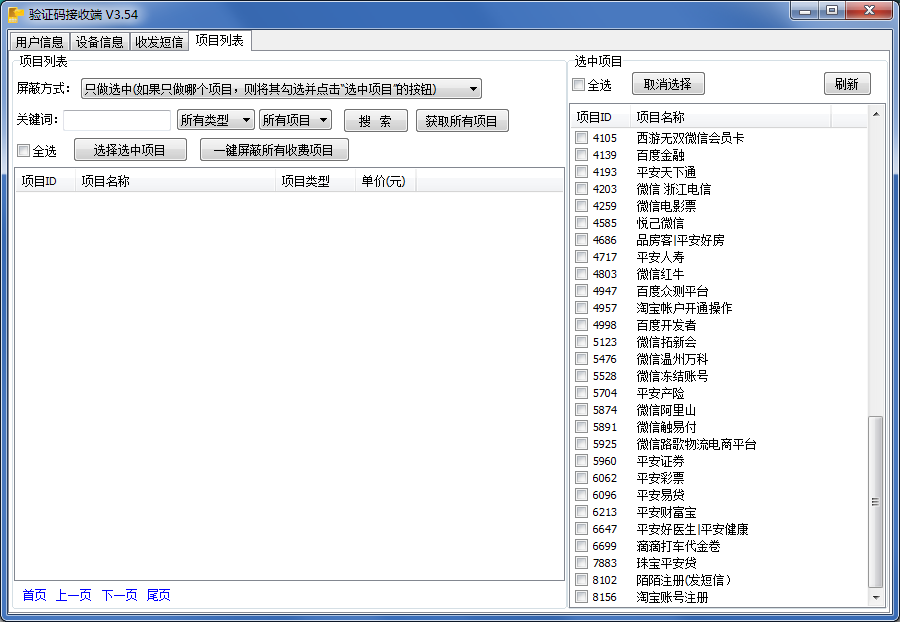The width and height of the screenshot is (900, 622).
Task: Click 一键屏蔽所有收费项目 button
Action: (274, 150)
